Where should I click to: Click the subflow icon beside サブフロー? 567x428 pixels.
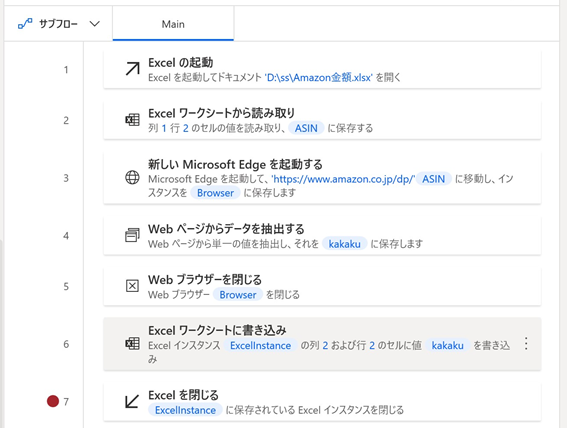(x=25, y=24)
